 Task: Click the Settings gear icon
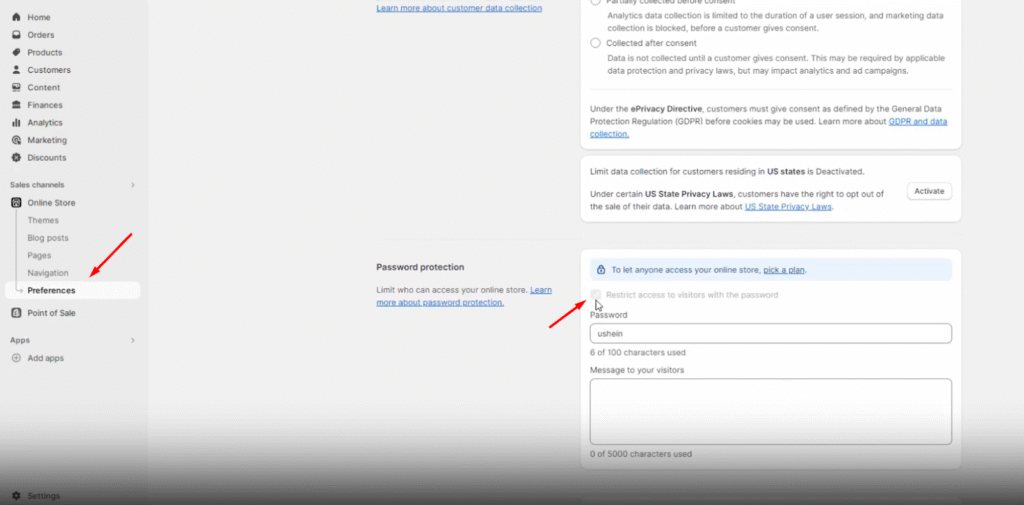(x=16, y=496)
